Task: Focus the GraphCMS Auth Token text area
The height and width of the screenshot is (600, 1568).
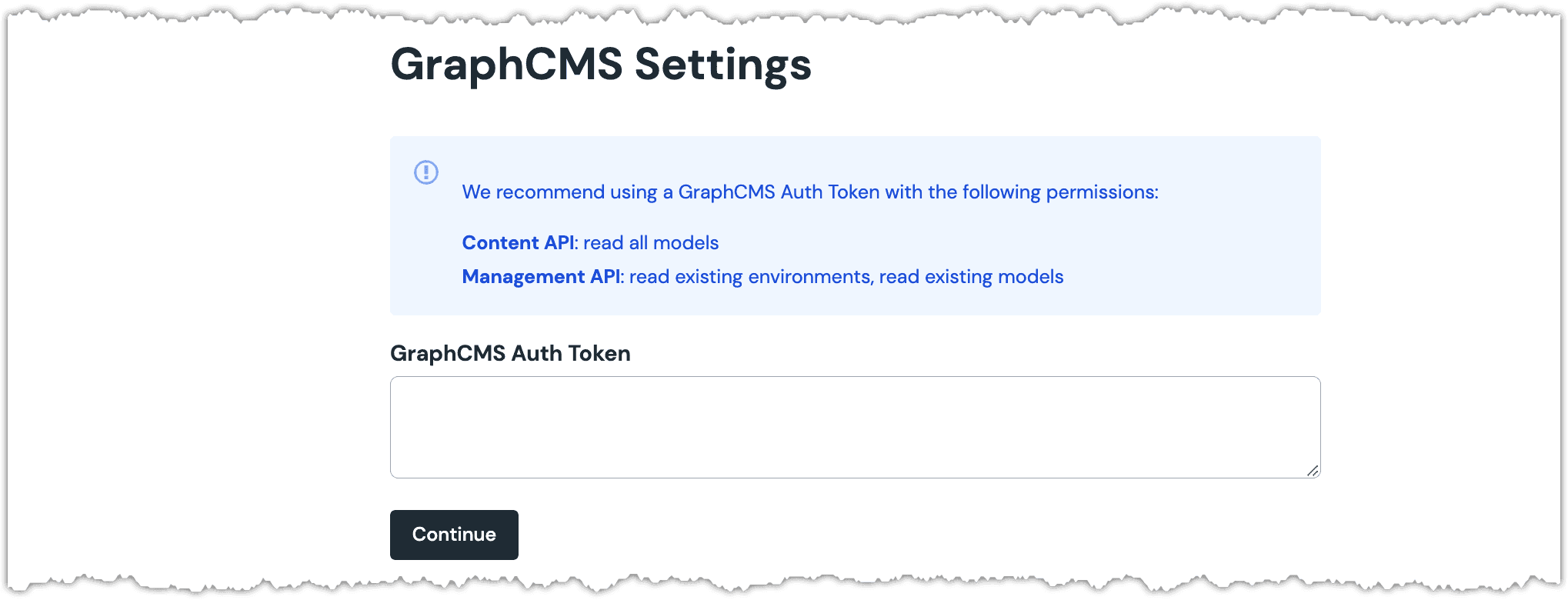Action: pos(855,427)
